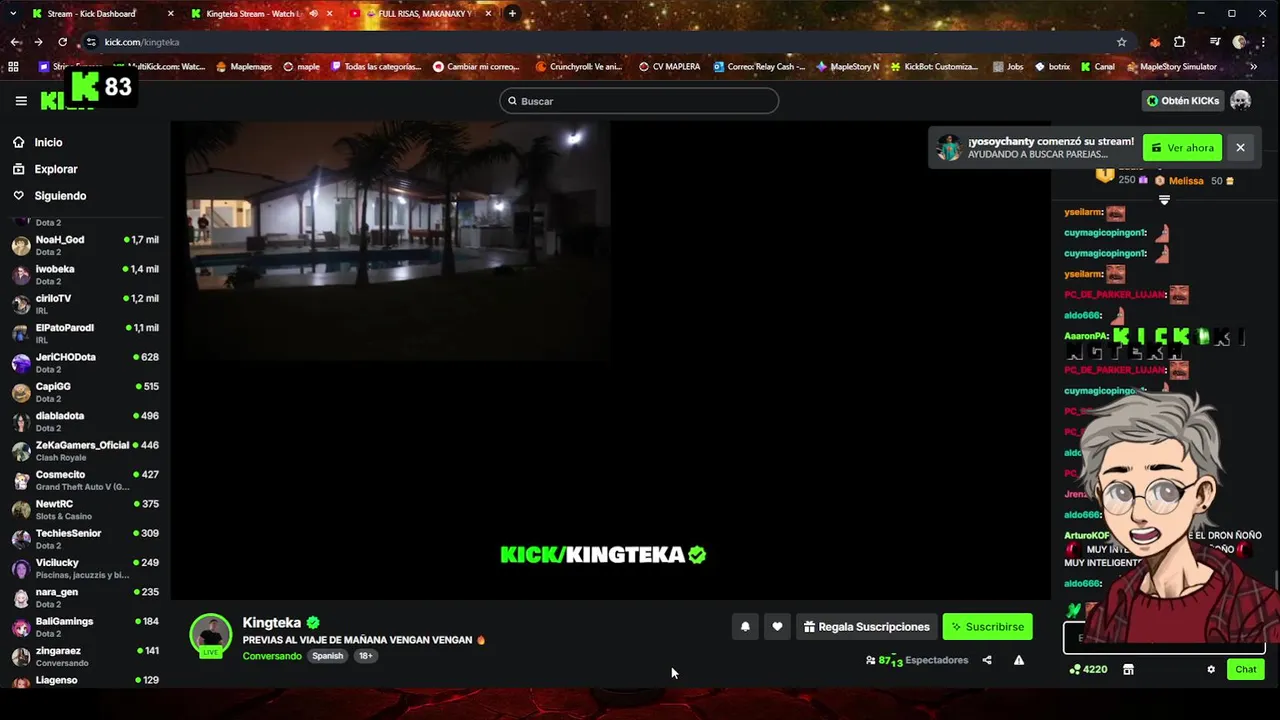Open nara_gen channel in sidebar
Screen dimensions: 1280x720
coord(85,598)
